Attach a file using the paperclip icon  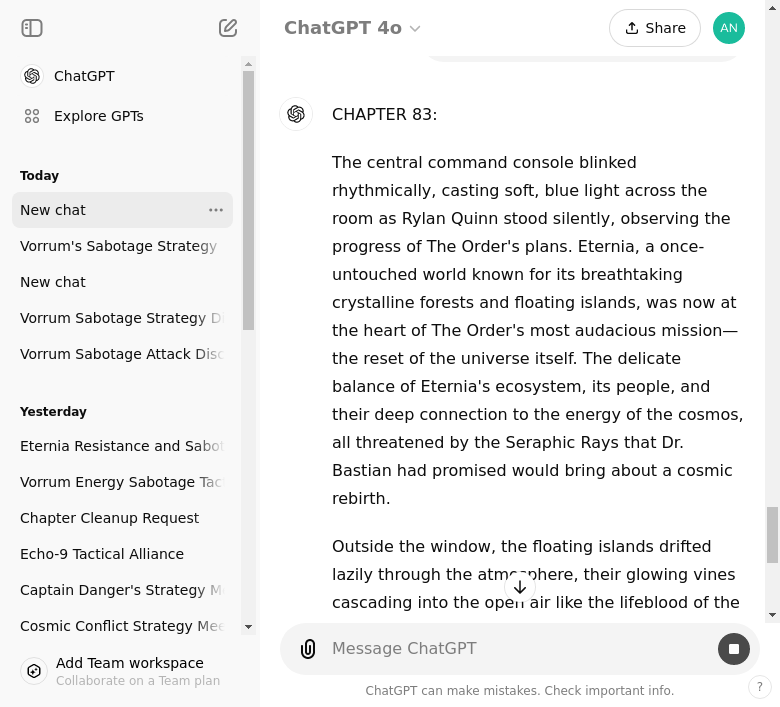pyautogui.click(x=308, y=649)
